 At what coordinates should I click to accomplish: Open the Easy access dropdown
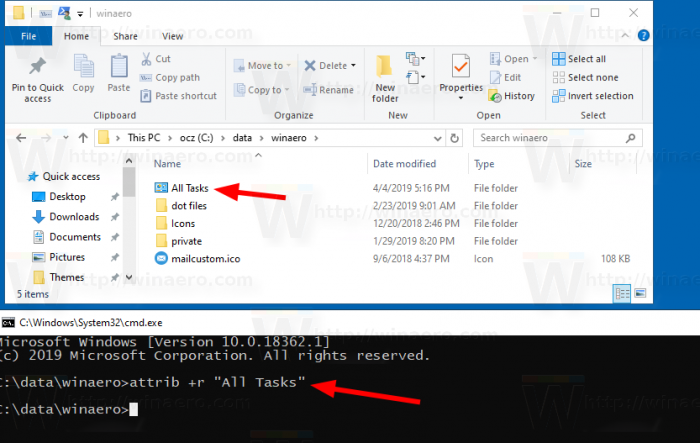click(x=415, y=77)
